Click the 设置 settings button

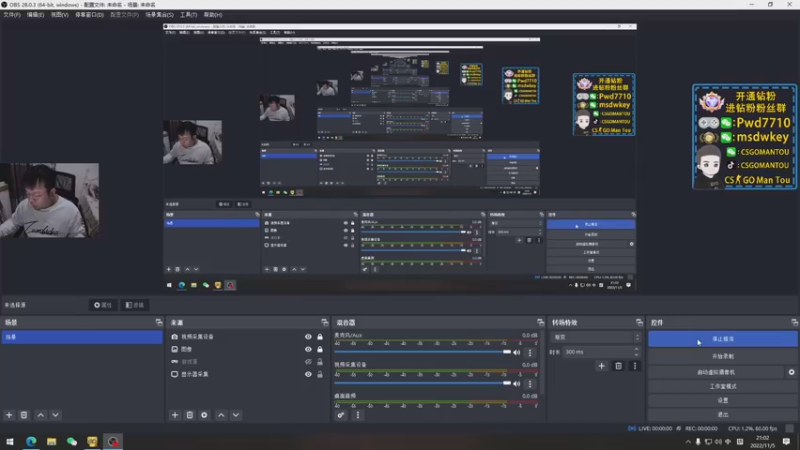click(723, 401)
